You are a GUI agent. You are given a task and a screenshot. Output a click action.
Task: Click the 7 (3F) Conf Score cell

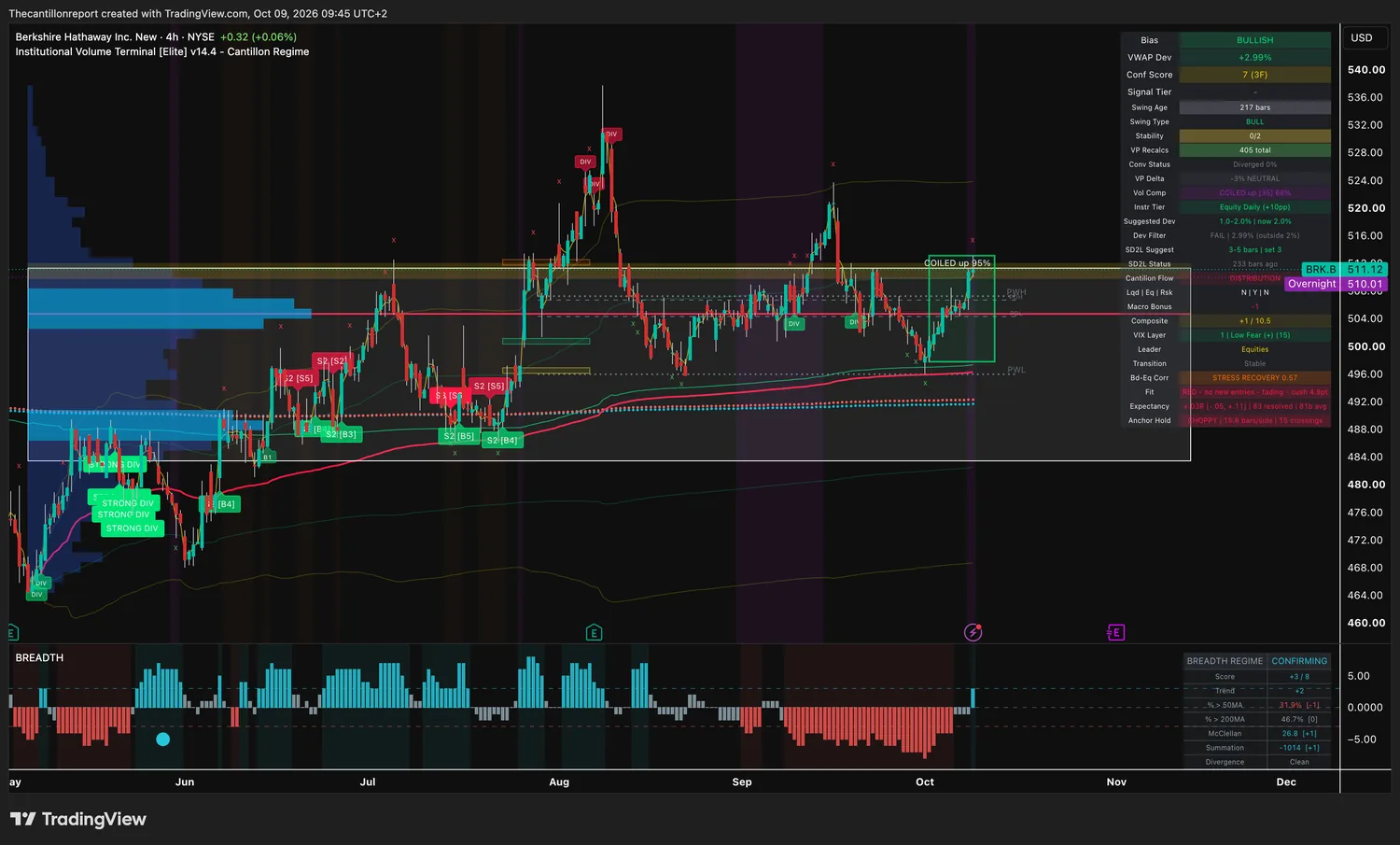1254,75
